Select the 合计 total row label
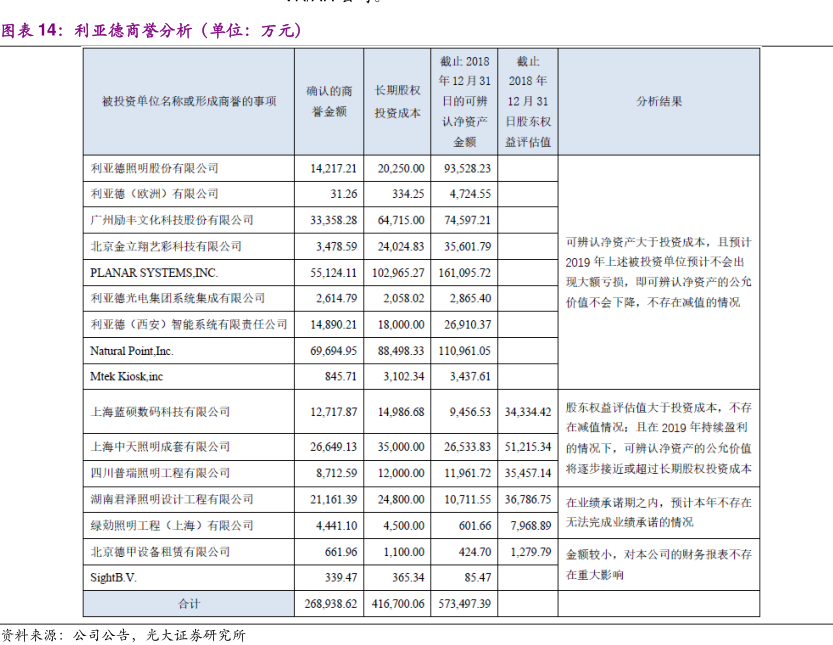The image size is (833, 645). 189,603
